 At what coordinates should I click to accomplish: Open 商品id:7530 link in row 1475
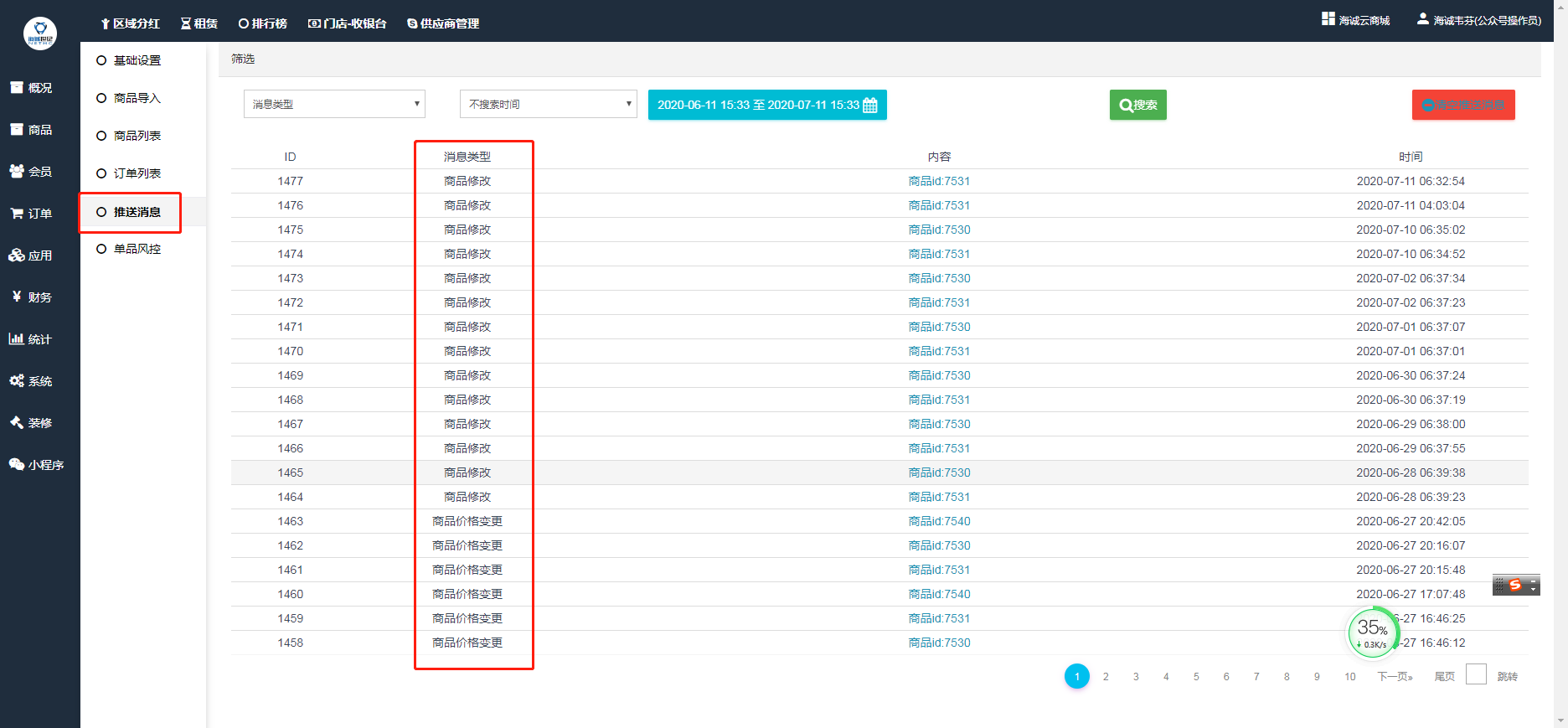pos(939,230)
